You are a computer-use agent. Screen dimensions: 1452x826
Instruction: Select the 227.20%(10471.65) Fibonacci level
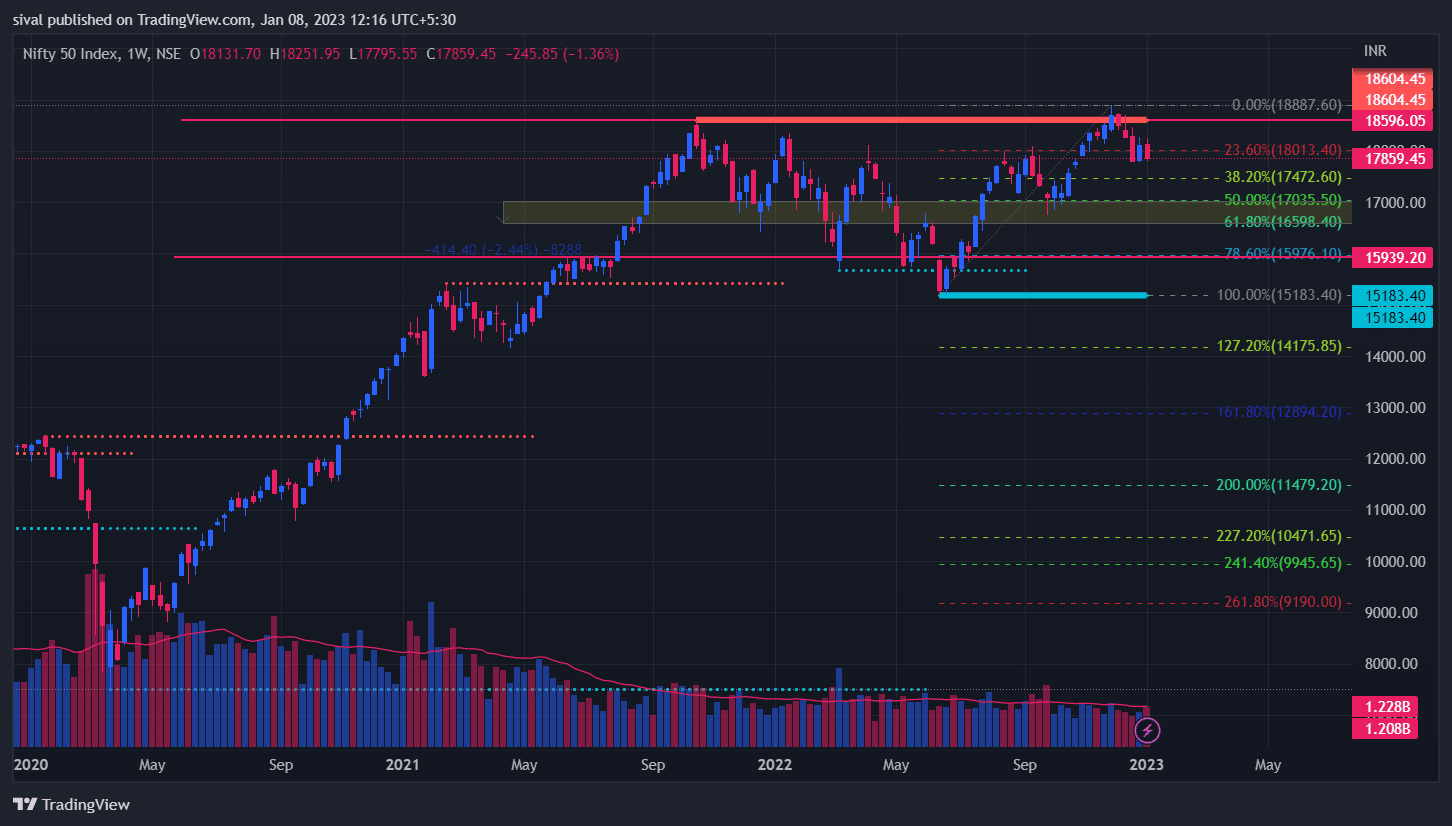pos(1279,536)
